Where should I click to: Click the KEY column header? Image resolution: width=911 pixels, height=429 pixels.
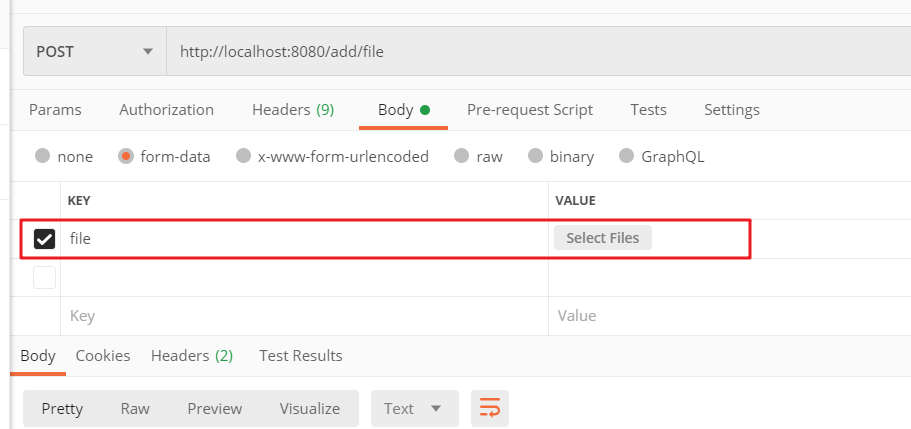pyautogui.click(x=79, y=201)
